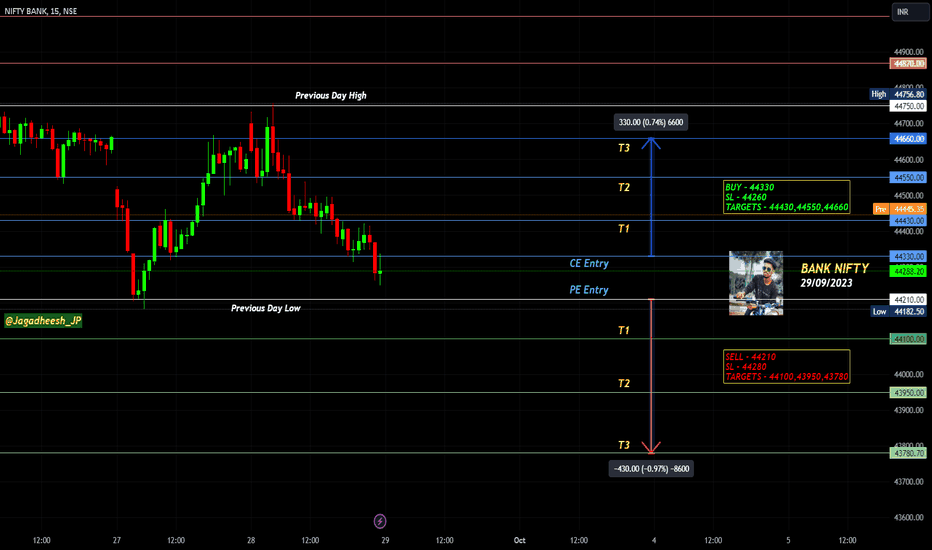Image resolution: width=932 pixels, height=550 pixels.
Task: Click the 29/09/2023 date text
Action: pyautogui.click(x=826, y=283)
